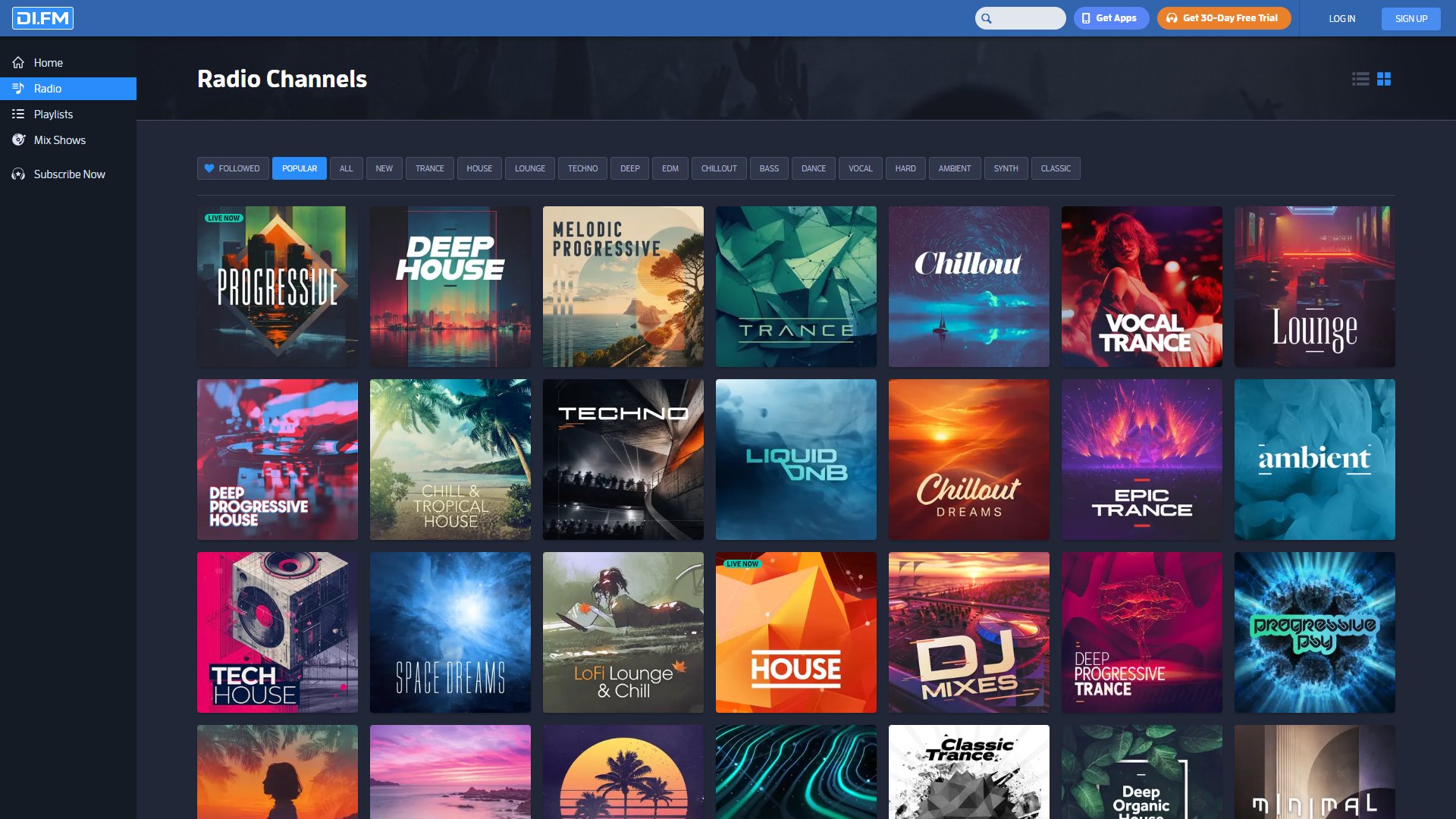Click the Get Apps button

click(1111, 18)
